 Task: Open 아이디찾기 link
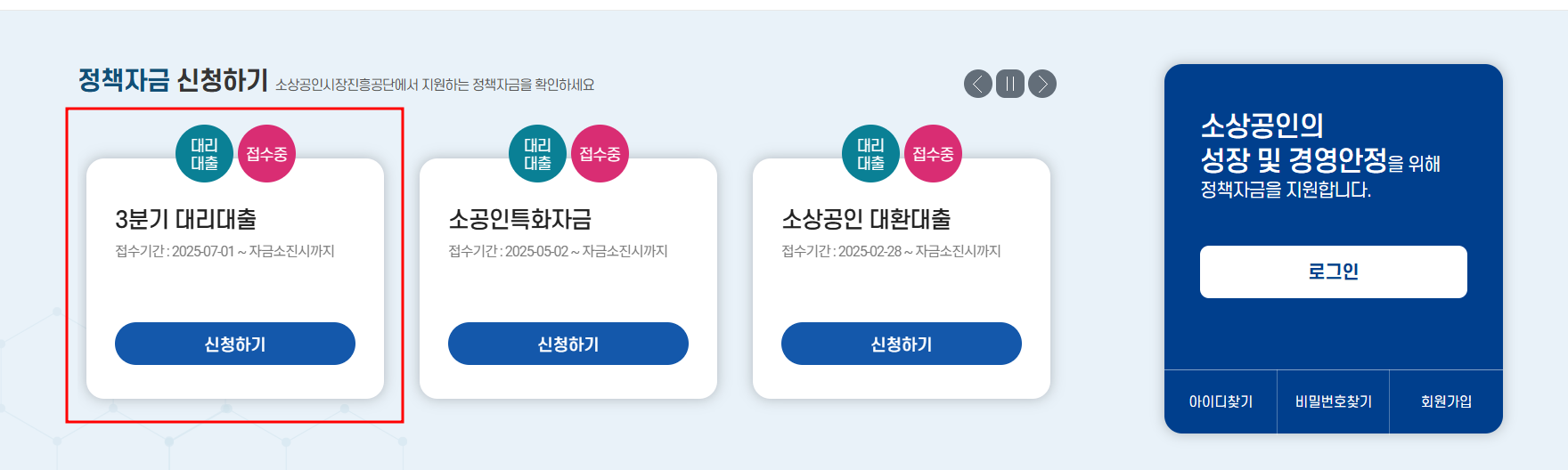coord(1221,401)
